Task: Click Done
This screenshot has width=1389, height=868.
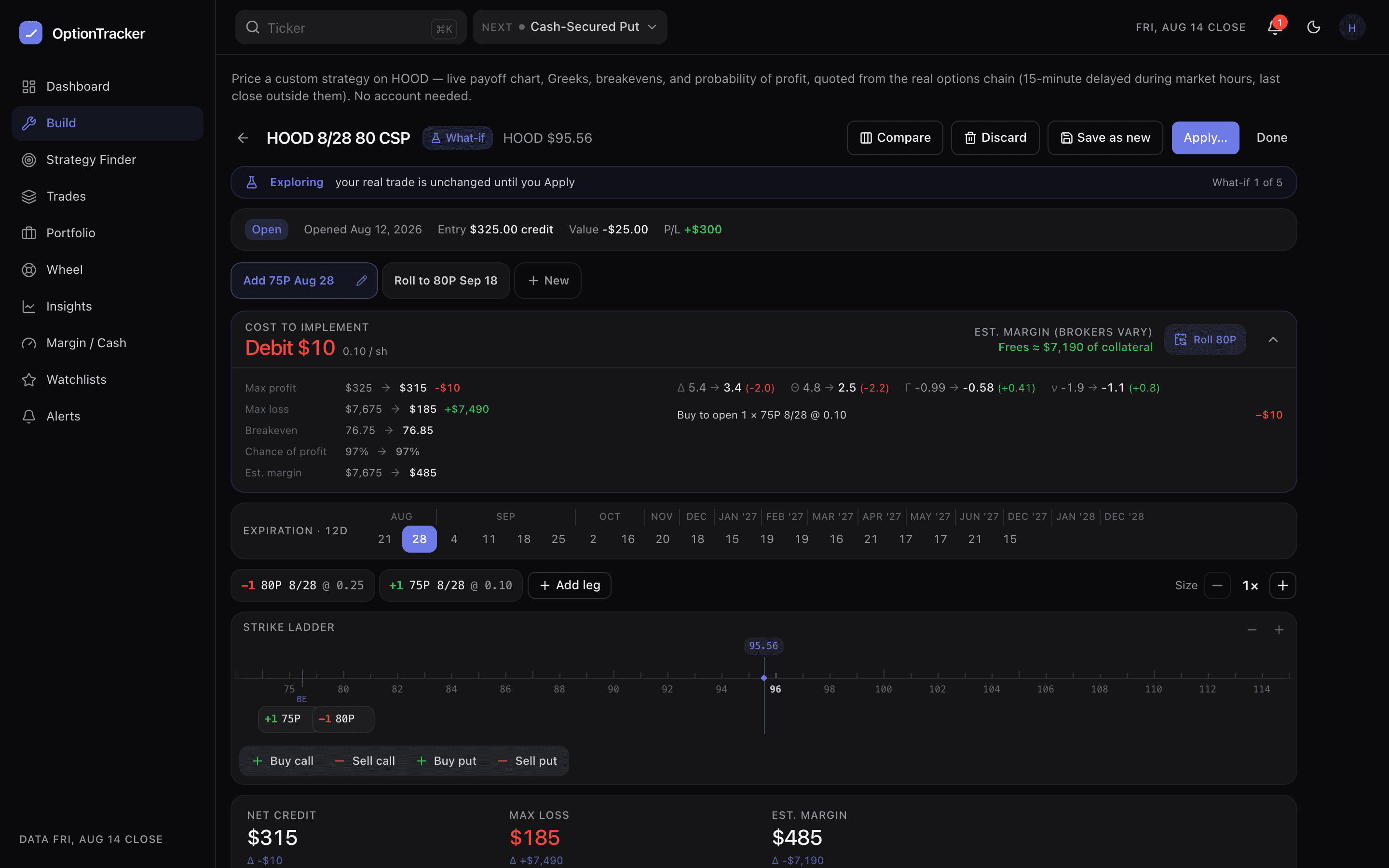Action: pos(1271,138)
